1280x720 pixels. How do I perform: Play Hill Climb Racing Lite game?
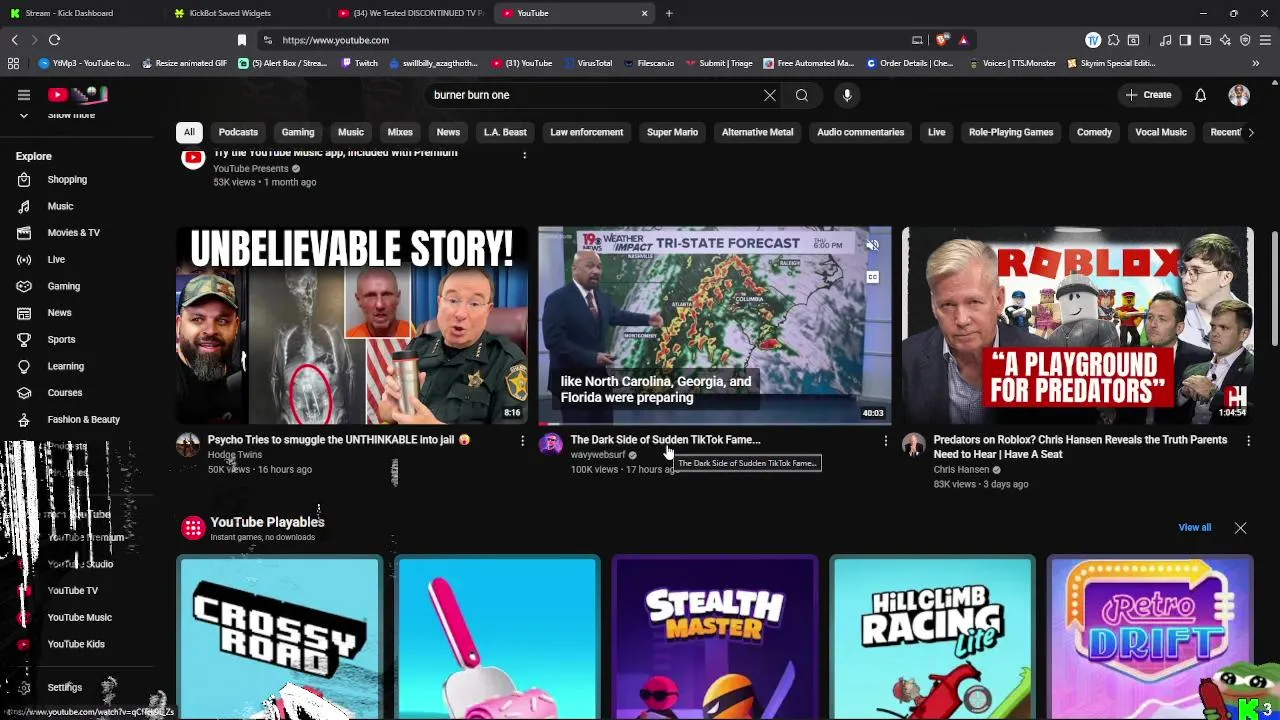tap(932, 638)
